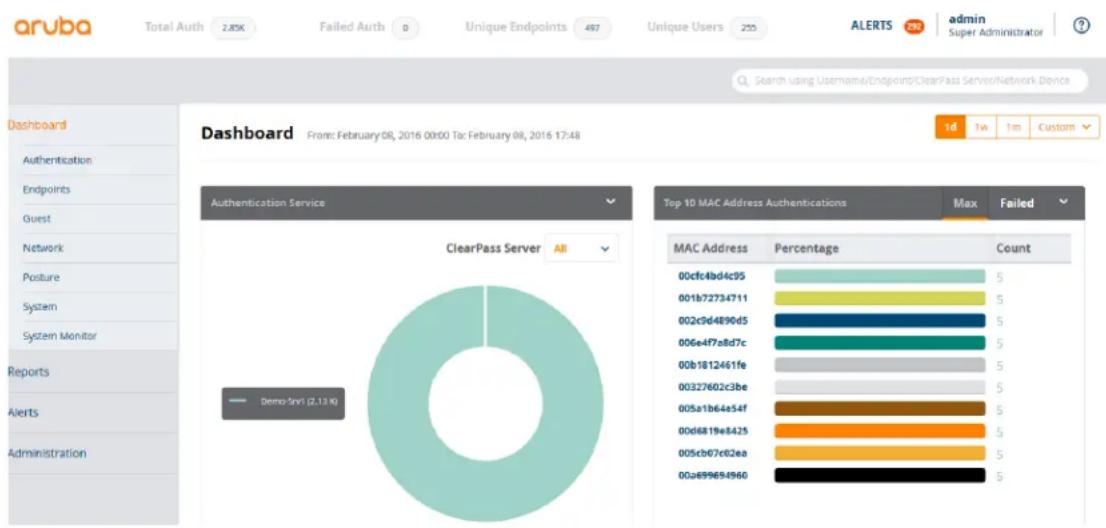The height and width of the screenshot is (528, 1106).
Task: Click the black bar for 00a699694960
Action: pyautogui.click(x=880, y=475)
